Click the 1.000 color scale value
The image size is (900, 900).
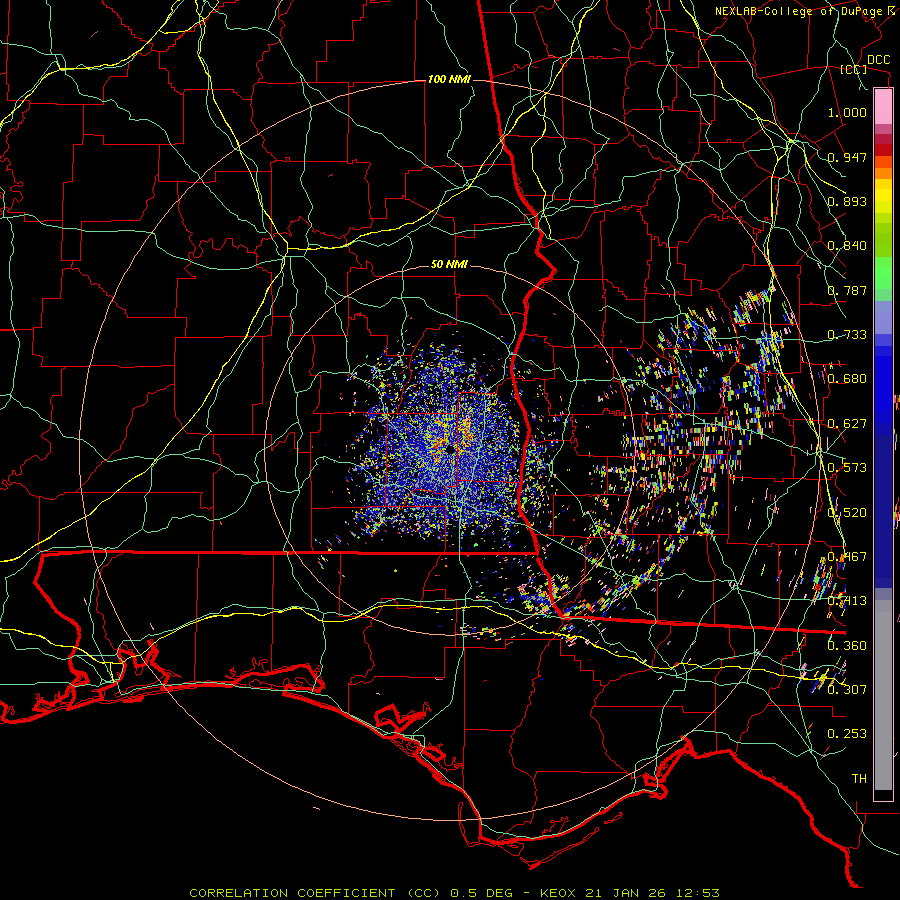847,112
